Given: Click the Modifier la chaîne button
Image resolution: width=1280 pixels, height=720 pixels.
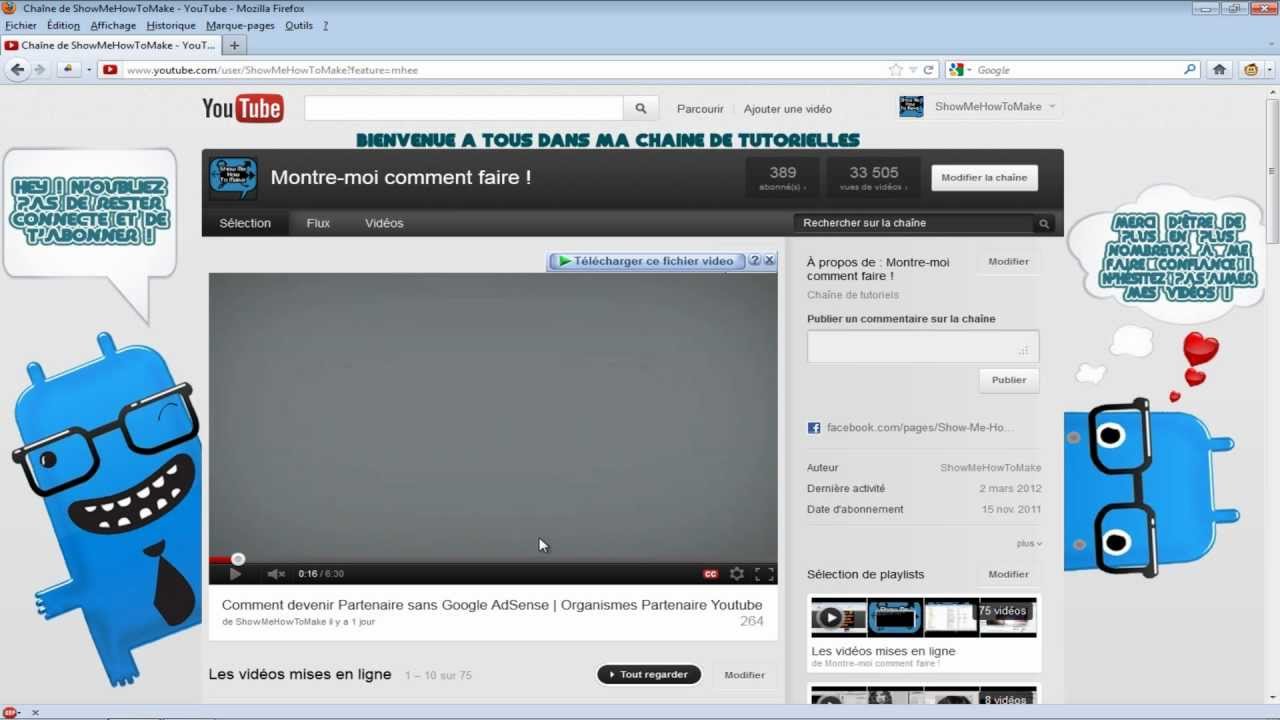Looking at the screenshot, I should (x=984, y=178).
